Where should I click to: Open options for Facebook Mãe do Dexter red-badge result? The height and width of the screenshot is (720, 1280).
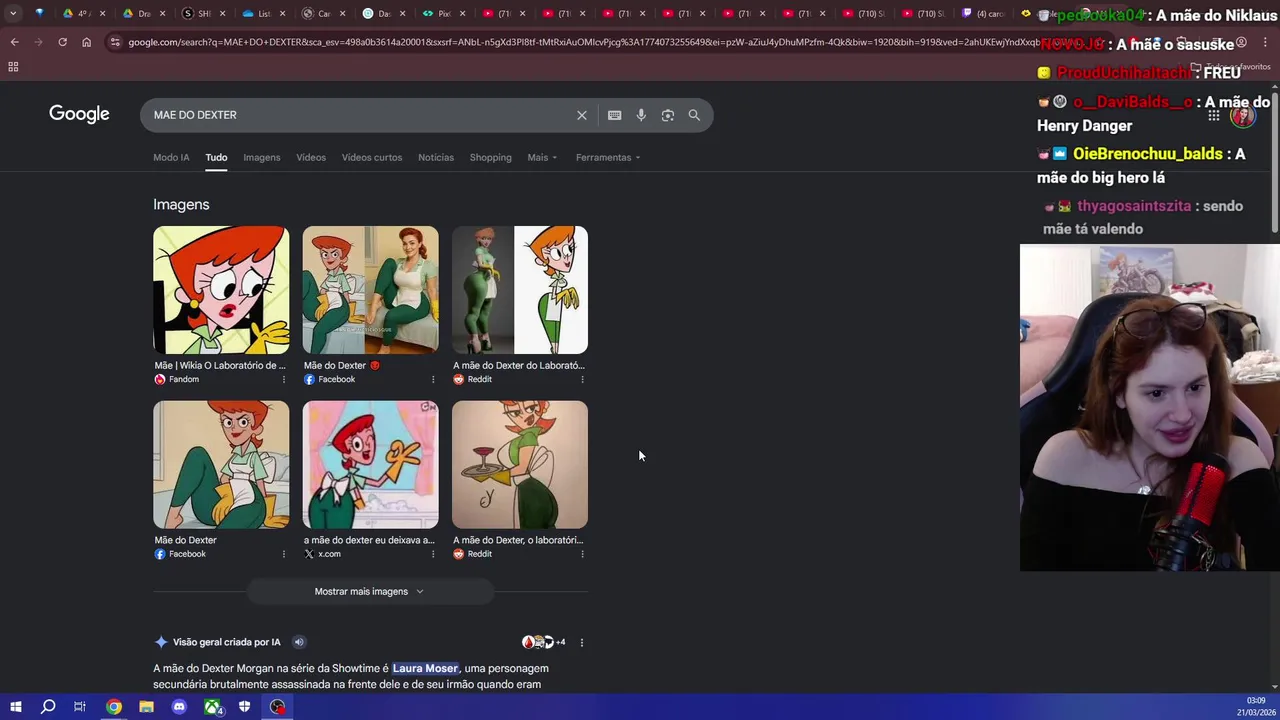pos(433,379)
